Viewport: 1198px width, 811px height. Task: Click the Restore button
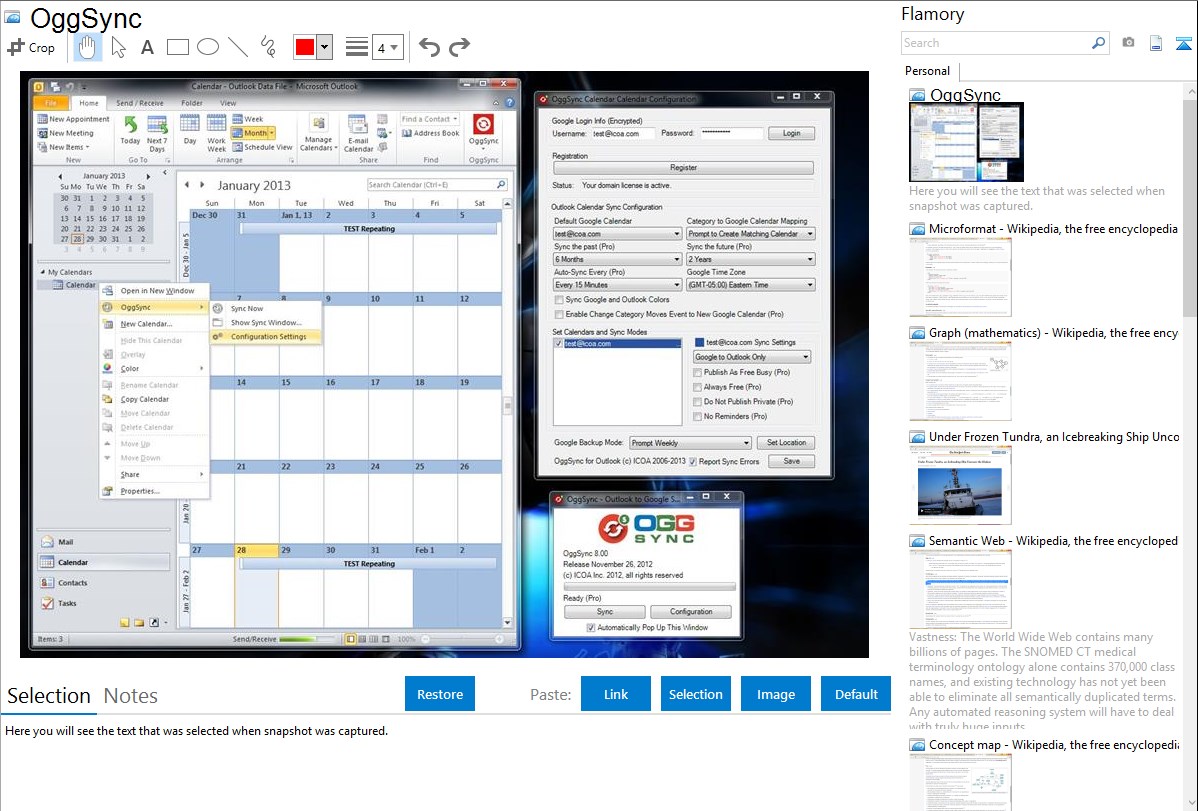pyautogui.click(x=440, y=694)
